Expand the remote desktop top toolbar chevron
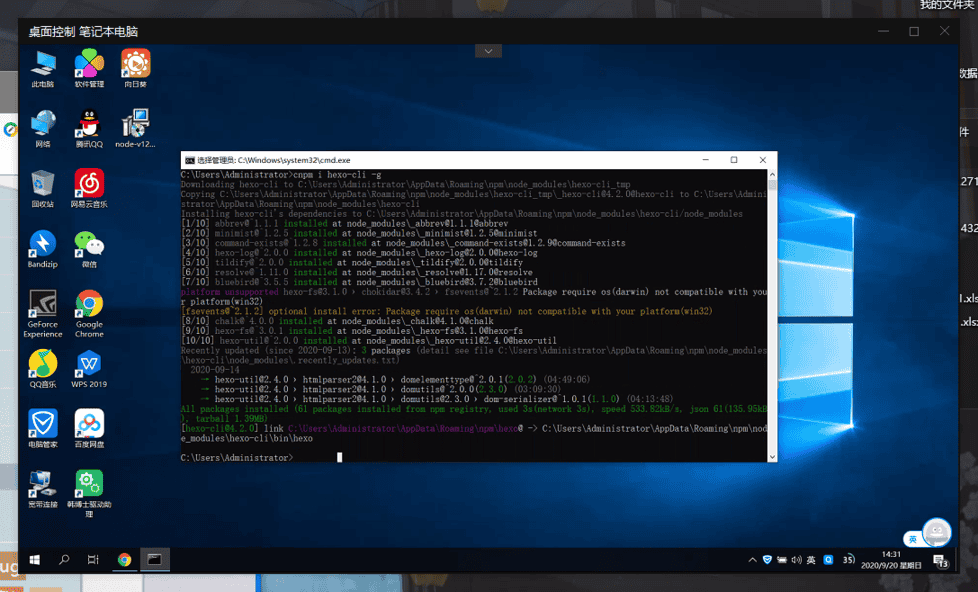The width and height of the screenshot is (978, 592). 488,51
